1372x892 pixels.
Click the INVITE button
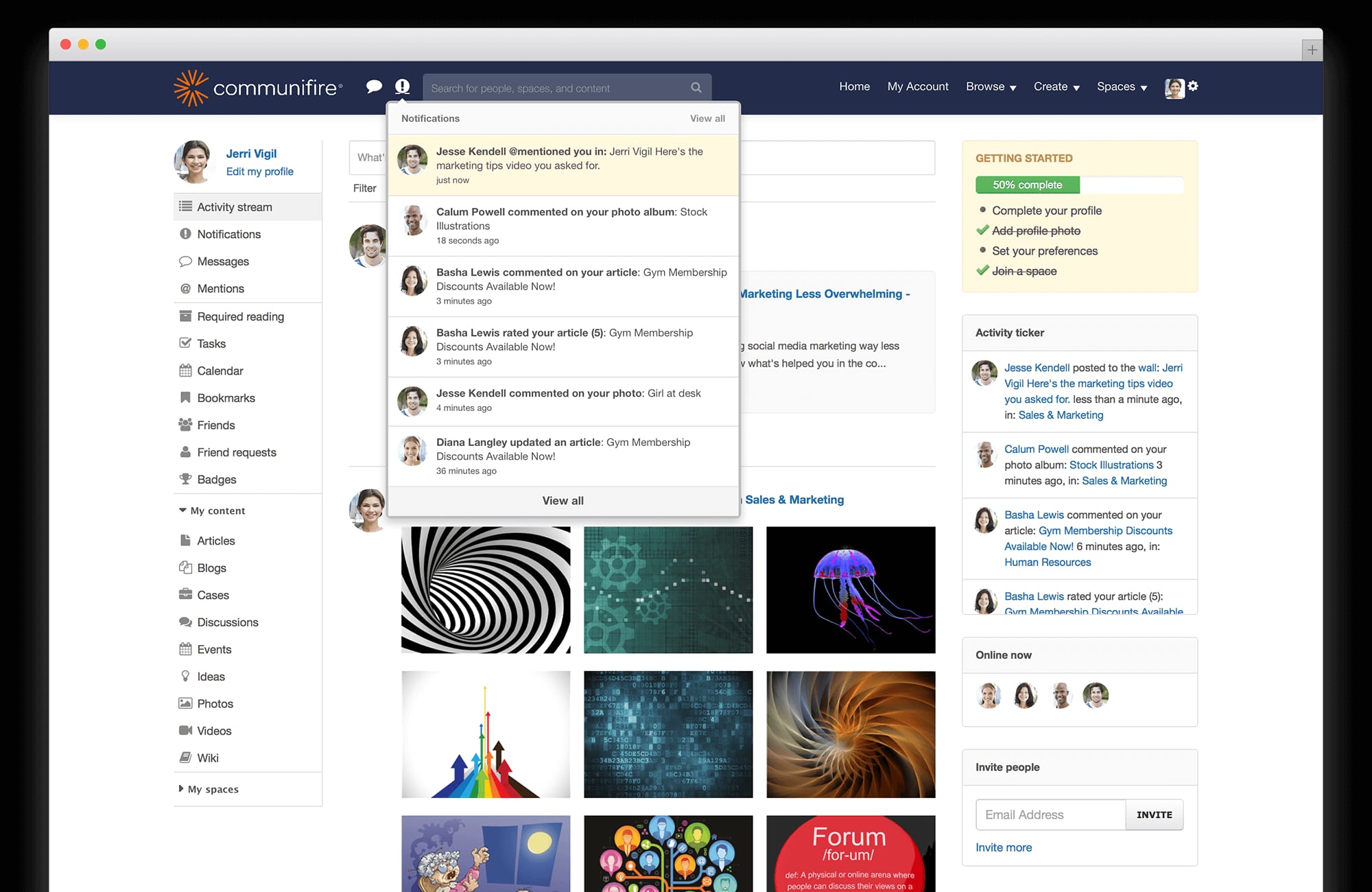pos(1155,814)
